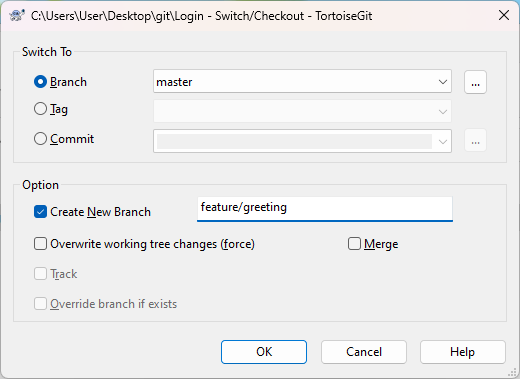Click the ellipsis button beside Commit field

point(475,141)
